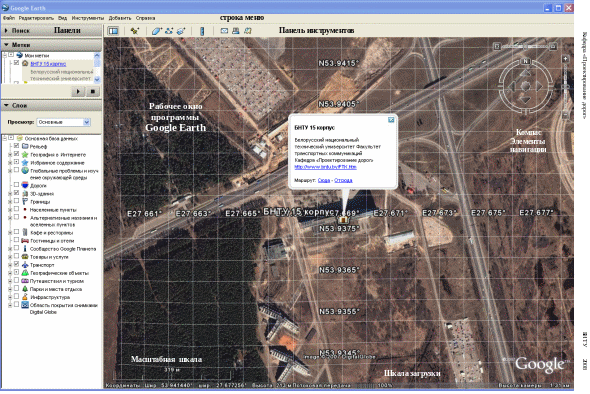Click the zoom out minus button

tap(565, 115)
